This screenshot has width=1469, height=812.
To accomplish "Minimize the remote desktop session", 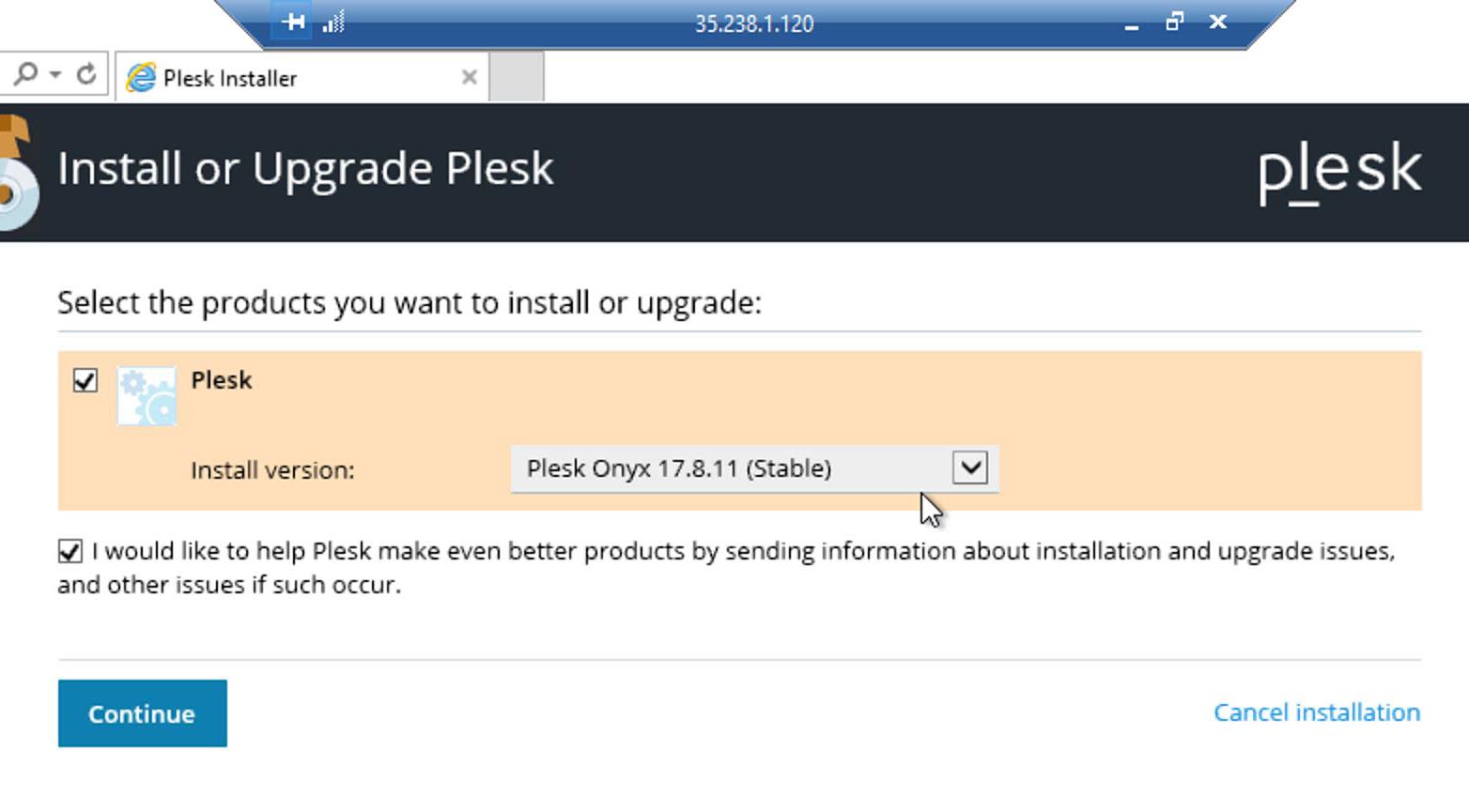I will (x=1132, y=23).
